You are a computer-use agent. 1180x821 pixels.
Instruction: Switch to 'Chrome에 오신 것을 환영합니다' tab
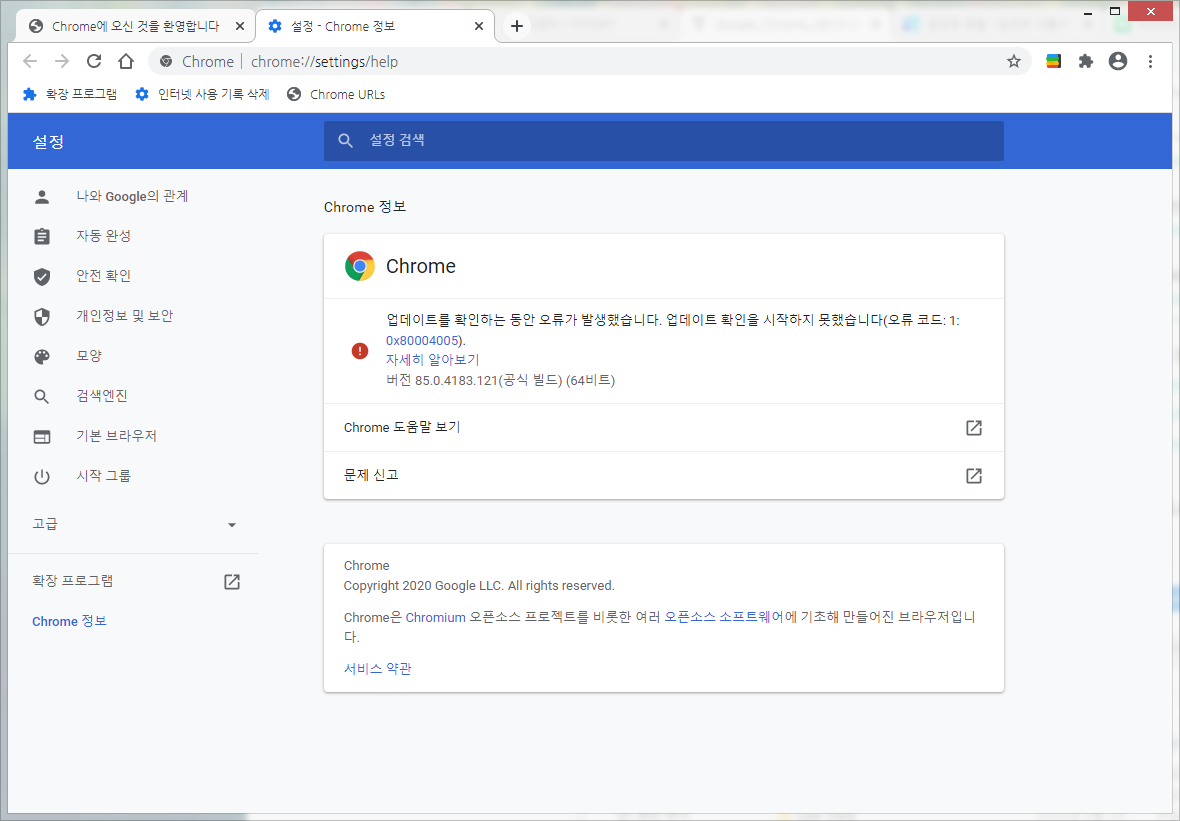[135, 26]
